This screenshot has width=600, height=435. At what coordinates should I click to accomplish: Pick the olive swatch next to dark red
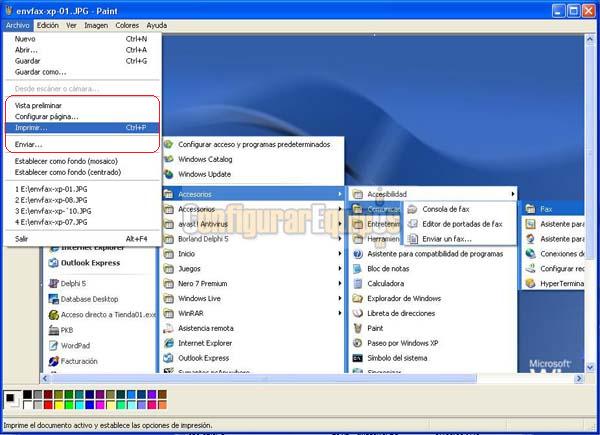[x=59, y=394]
